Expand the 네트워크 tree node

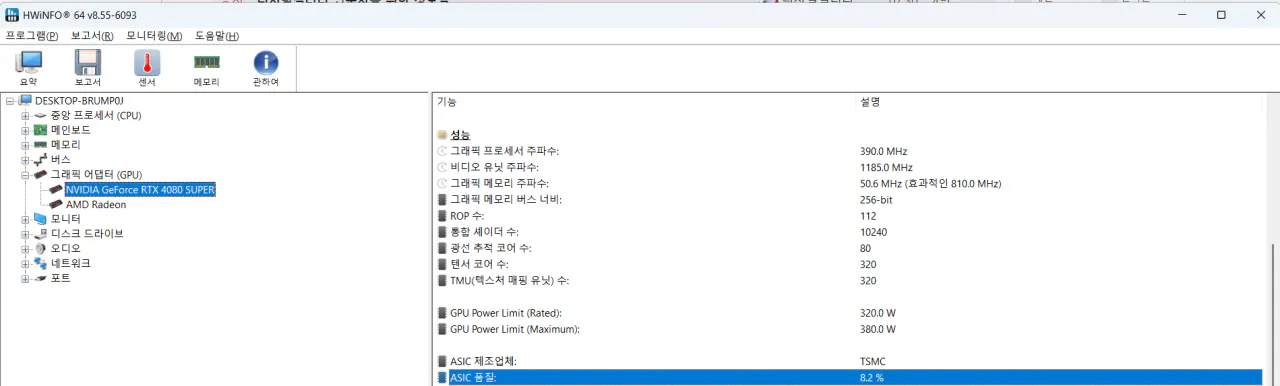pos(25,263)
